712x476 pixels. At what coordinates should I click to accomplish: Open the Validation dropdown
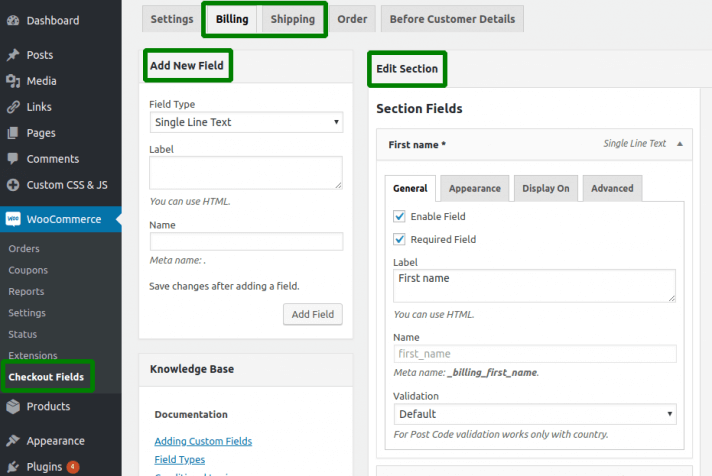[x=535, y=414]
